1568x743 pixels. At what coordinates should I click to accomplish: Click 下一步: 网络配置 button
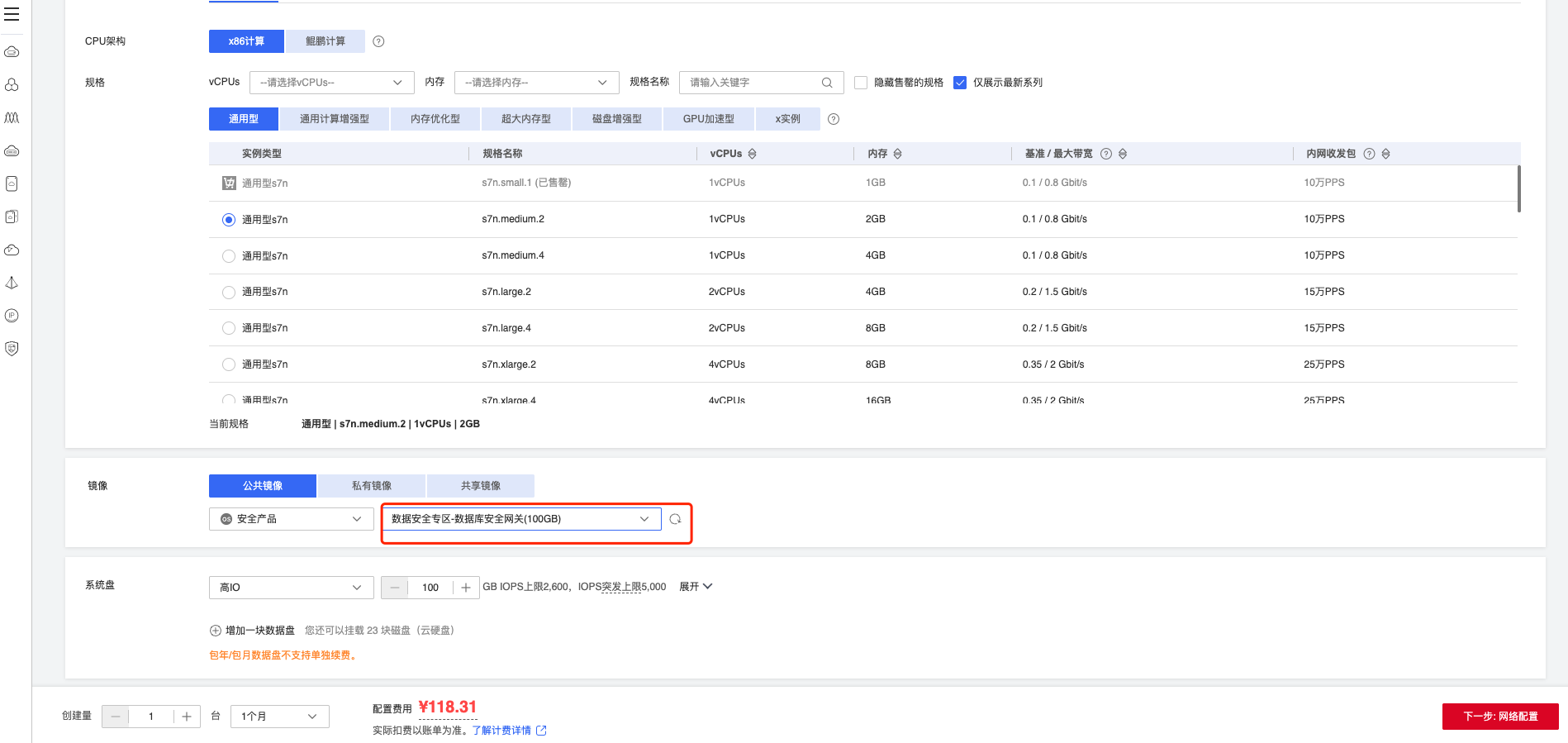click(x=1499, y=717)
